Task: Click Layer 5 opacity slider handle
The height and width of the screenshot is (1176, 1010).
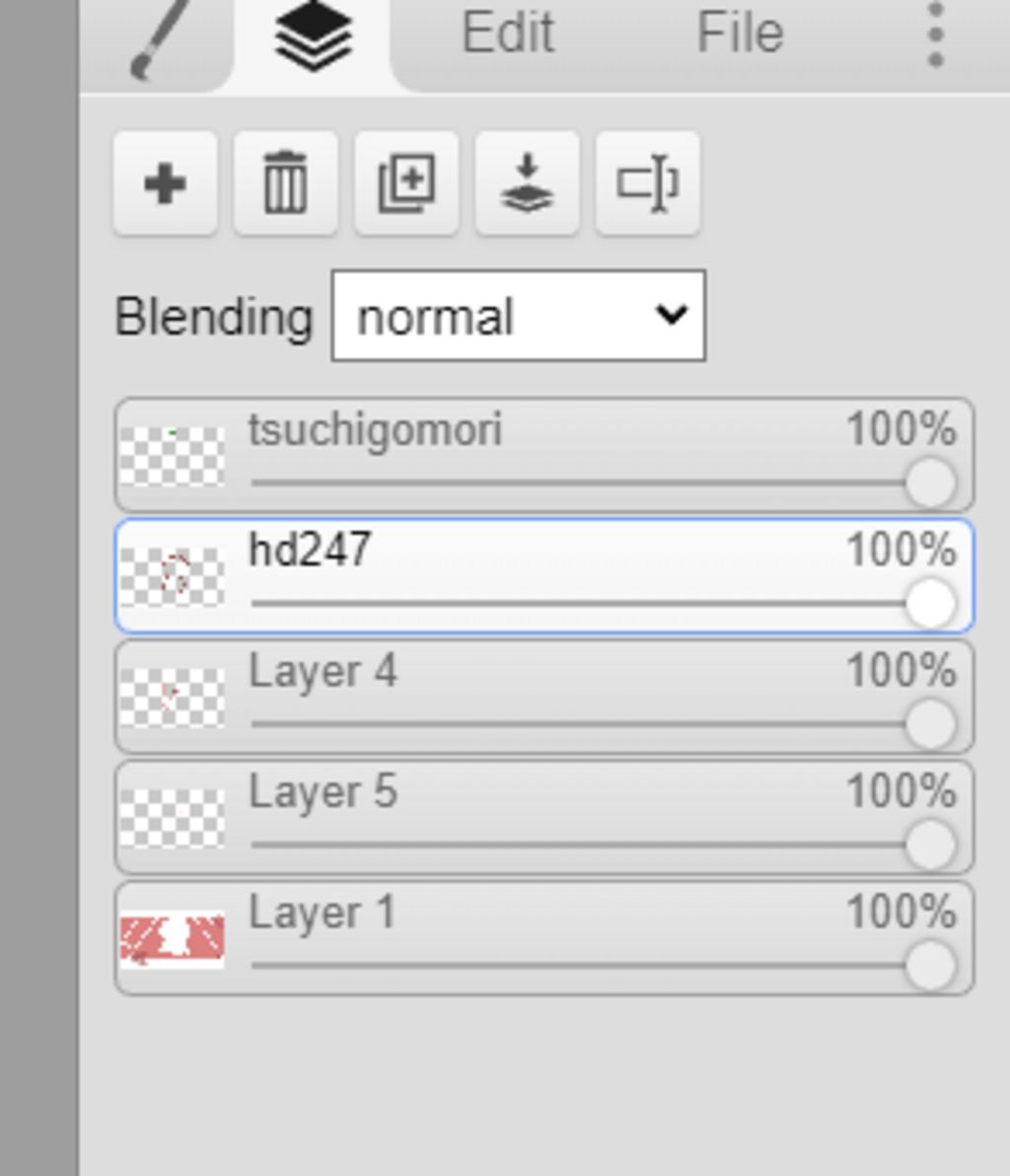Action: coord(929,845)
